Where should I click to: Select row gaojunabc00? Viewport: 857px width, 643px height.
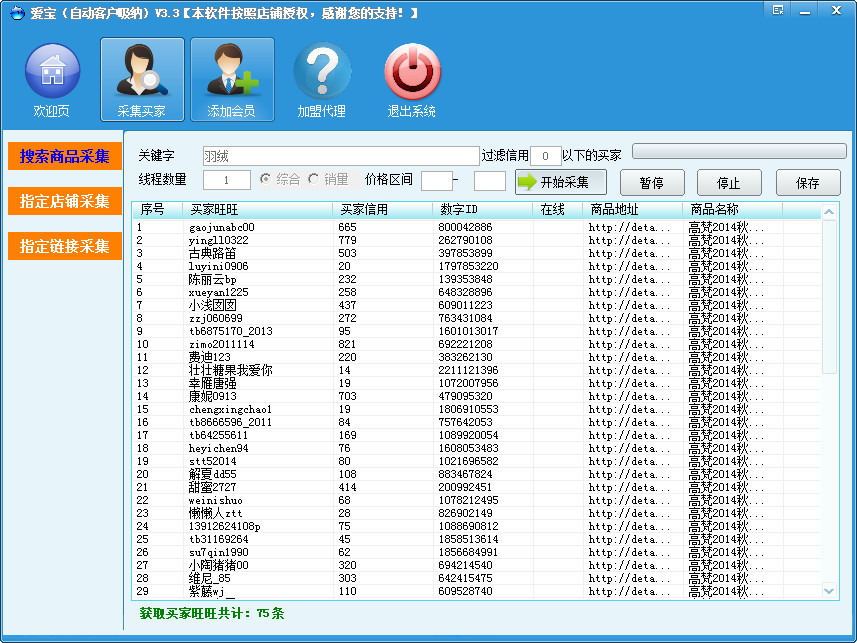click(477, 227)
